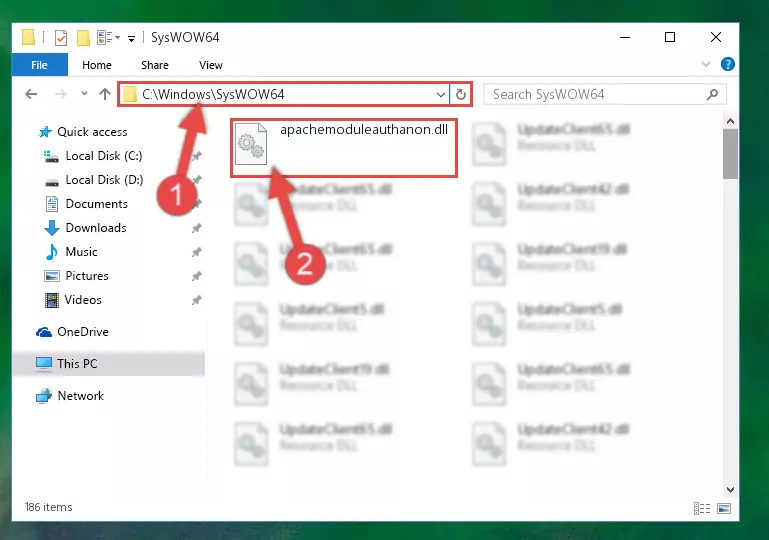769x540 pixels.
Task: Minimize the SysWOW64 window
Action: coord(625,37)
